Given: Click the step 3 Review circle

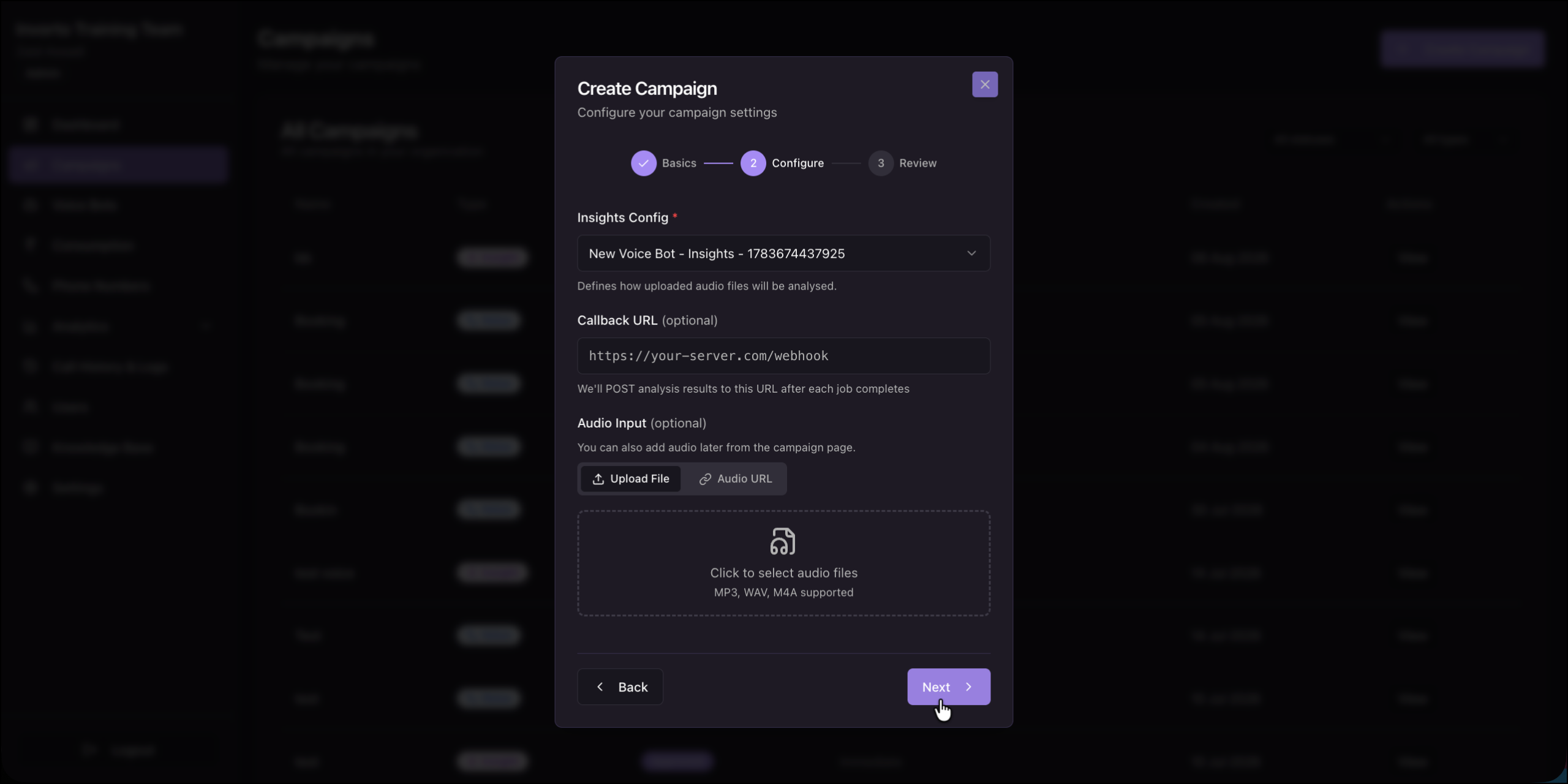Looking at the screenshot, I should pos(880,163).
